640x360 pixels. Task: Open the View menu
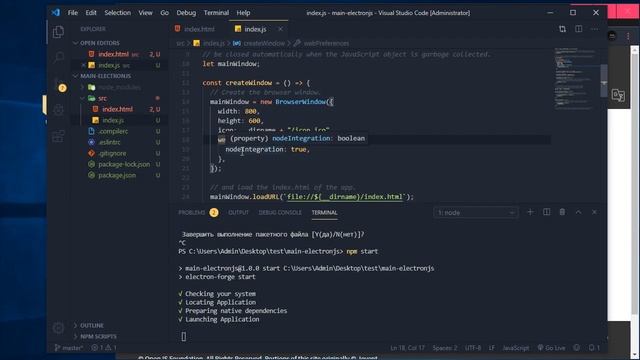(x=145, y=13)
